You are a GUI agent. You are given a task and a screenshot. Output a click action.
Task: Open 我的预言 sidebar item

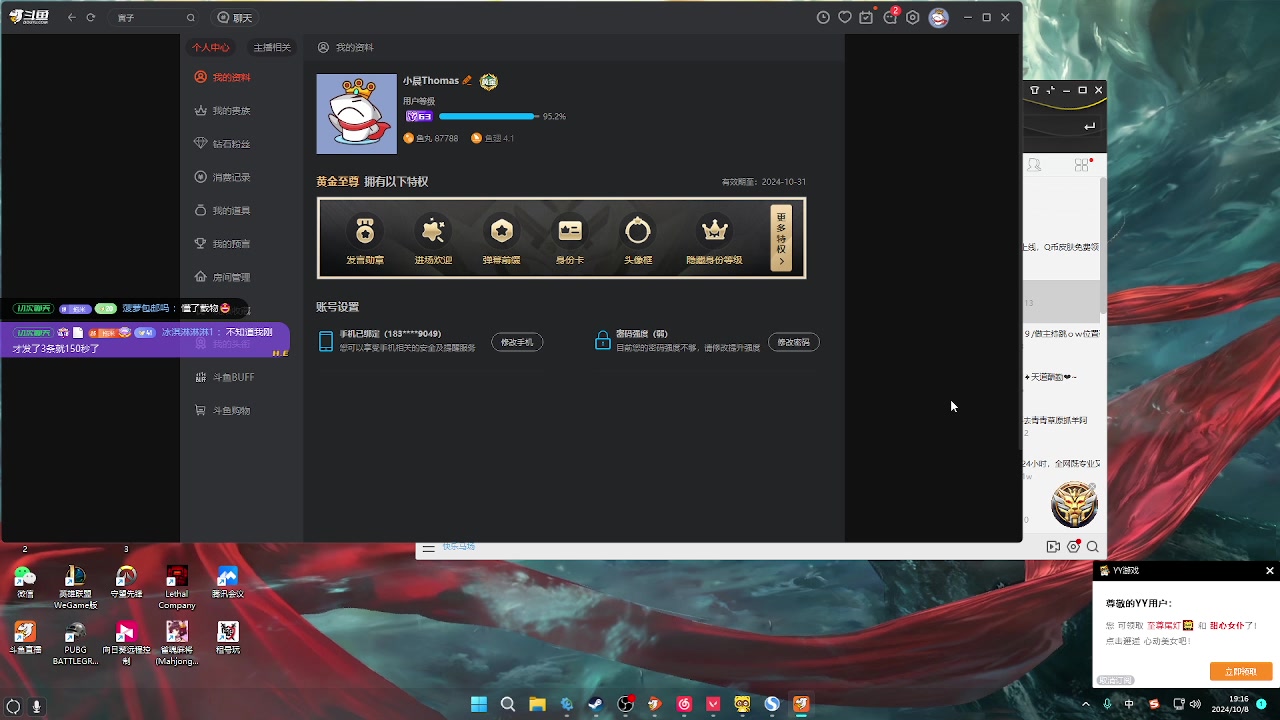tap(223, 244)
